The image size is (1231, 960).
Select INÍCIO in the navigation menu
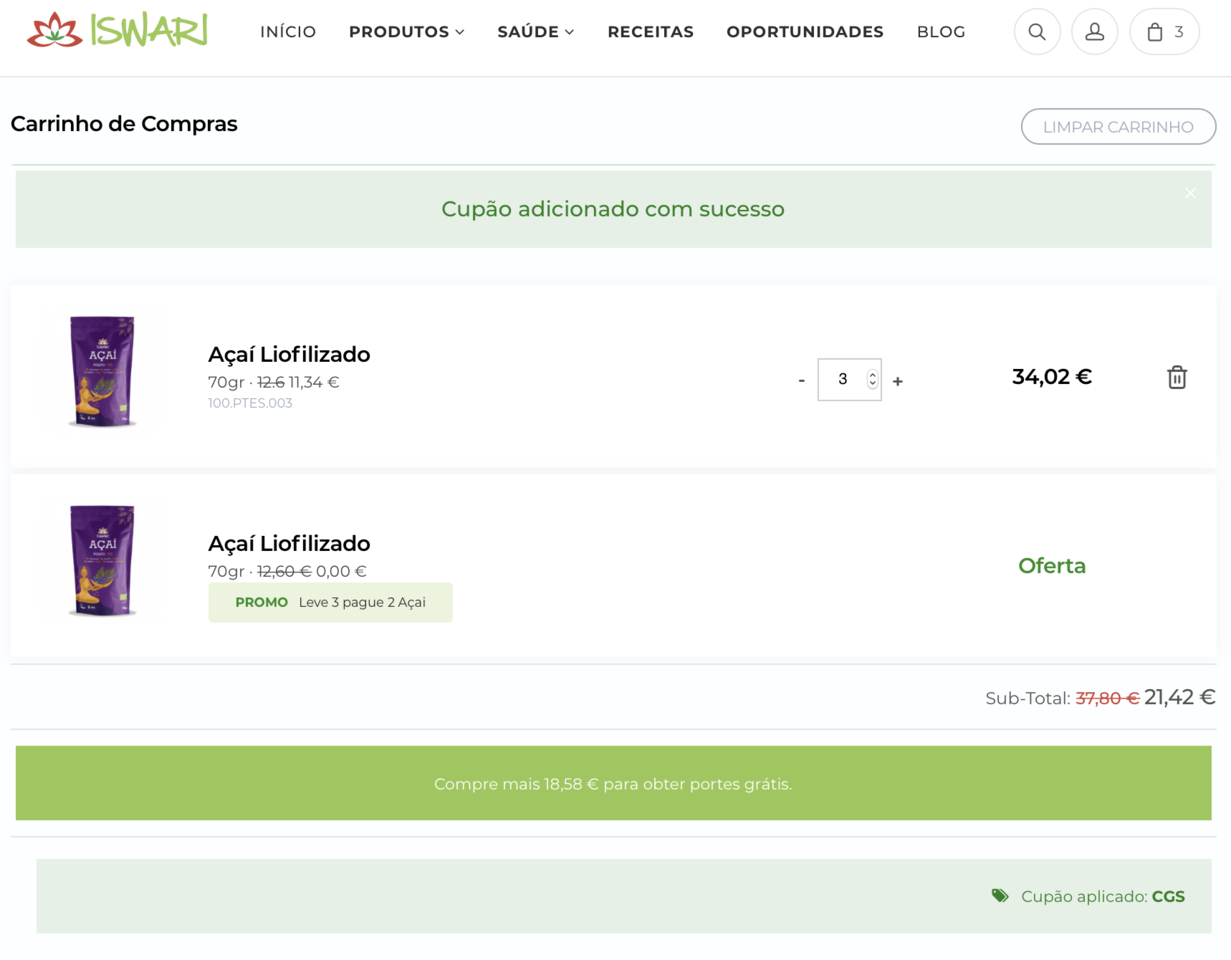pyautogui.click(x=288, y=31)
